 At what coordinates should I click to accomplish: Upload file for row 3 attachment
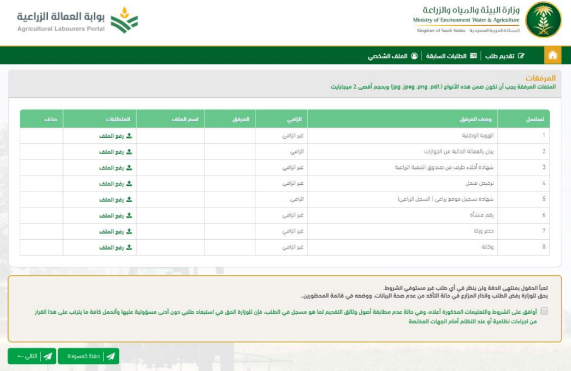[x=115, y=168]
